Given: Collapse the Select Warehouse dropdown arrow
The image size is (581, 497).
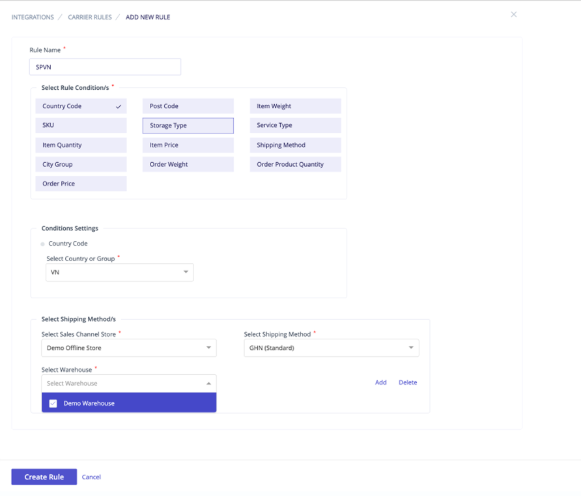Looking at the screenshot, I should [209, 384].
